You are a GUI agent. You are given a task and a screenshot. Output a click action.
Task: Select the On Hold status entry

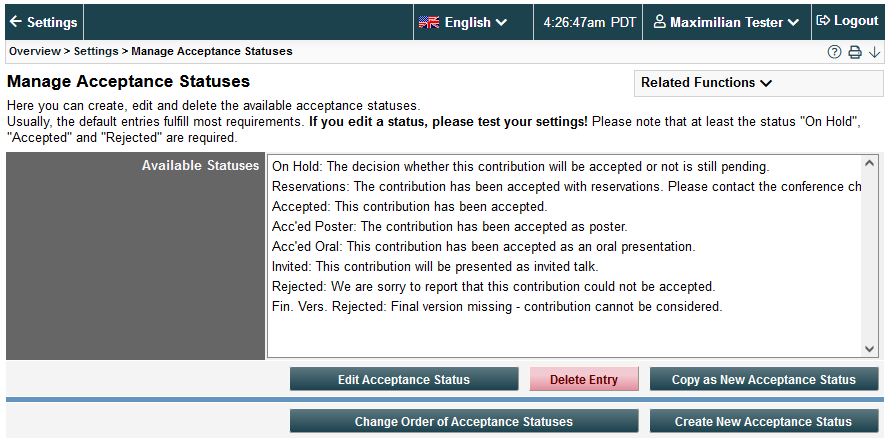click(566, 167)
